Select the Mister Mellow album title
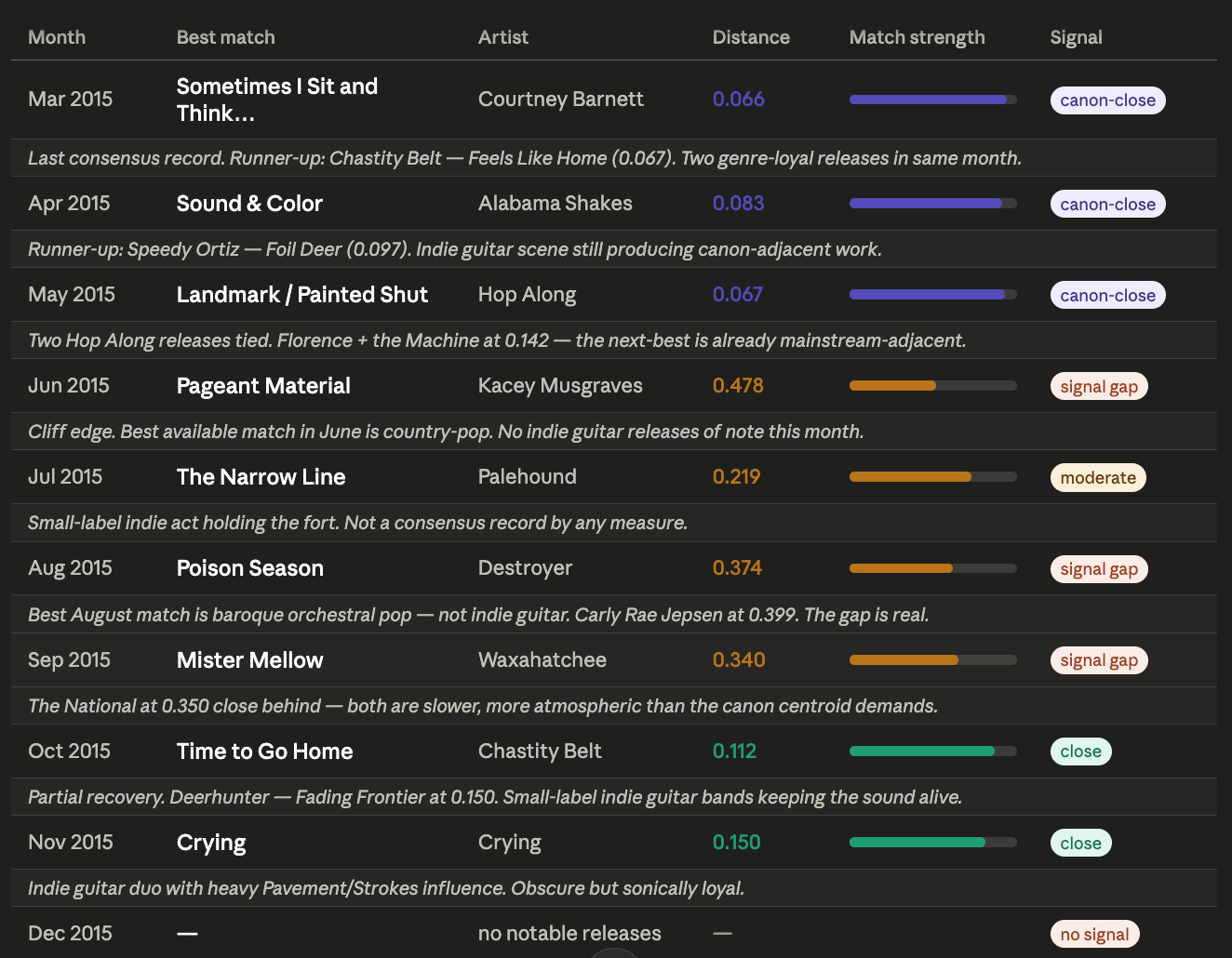1232x958 pixels. click(x=249, y=660)
